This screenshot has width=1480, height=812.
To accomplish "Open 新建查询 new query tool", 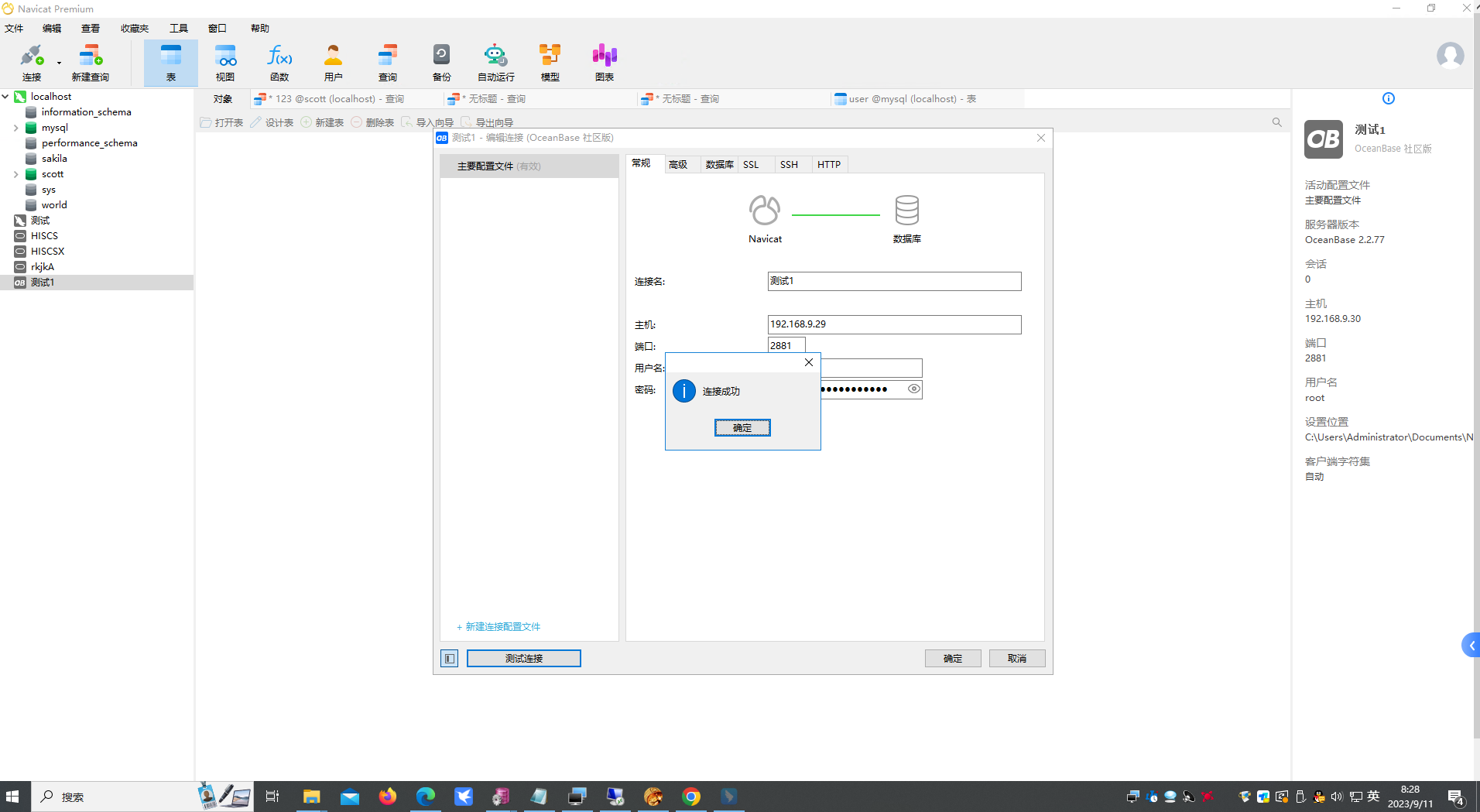I will 91,62.
